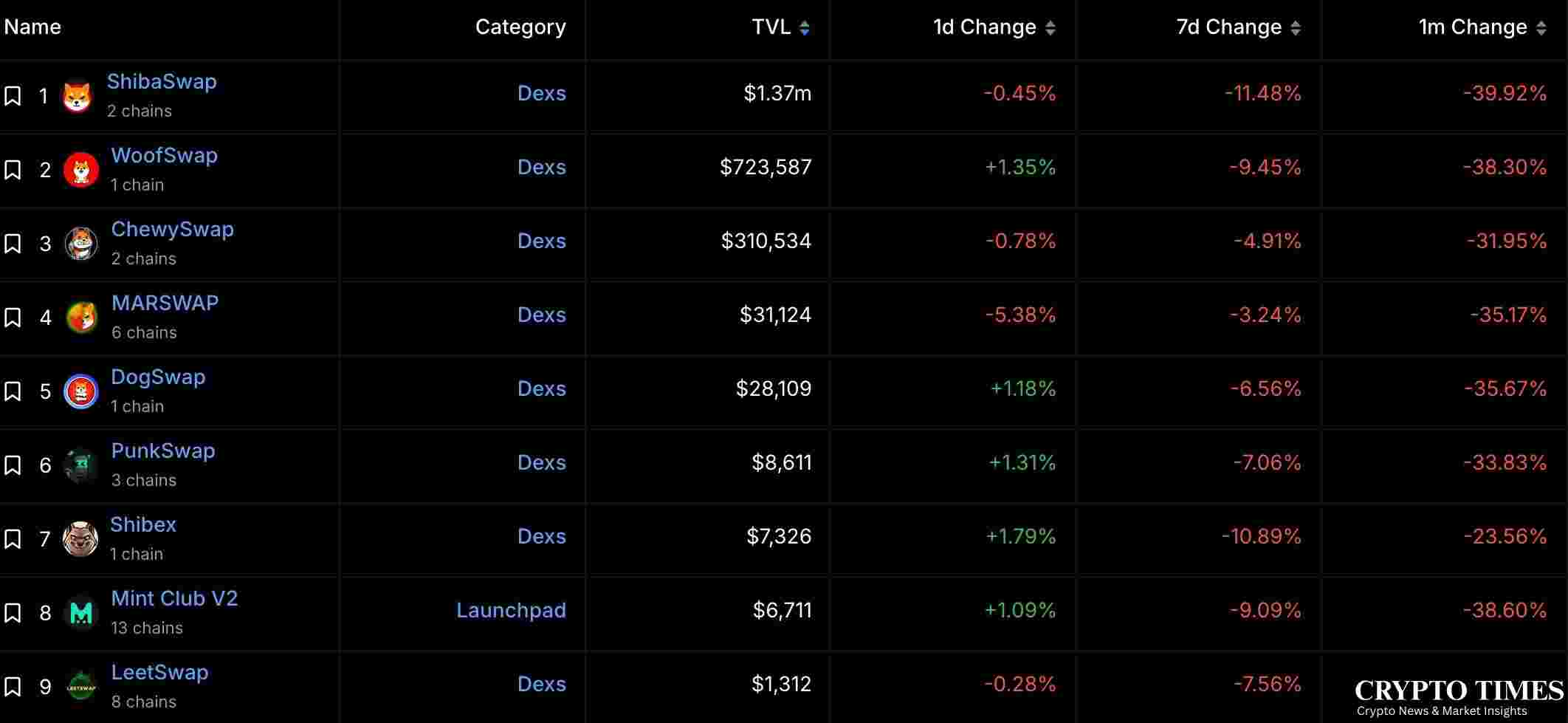The height and width of the screenshot is (723, 1568).
Task: Click the Category column header
Action: point(520,27)
